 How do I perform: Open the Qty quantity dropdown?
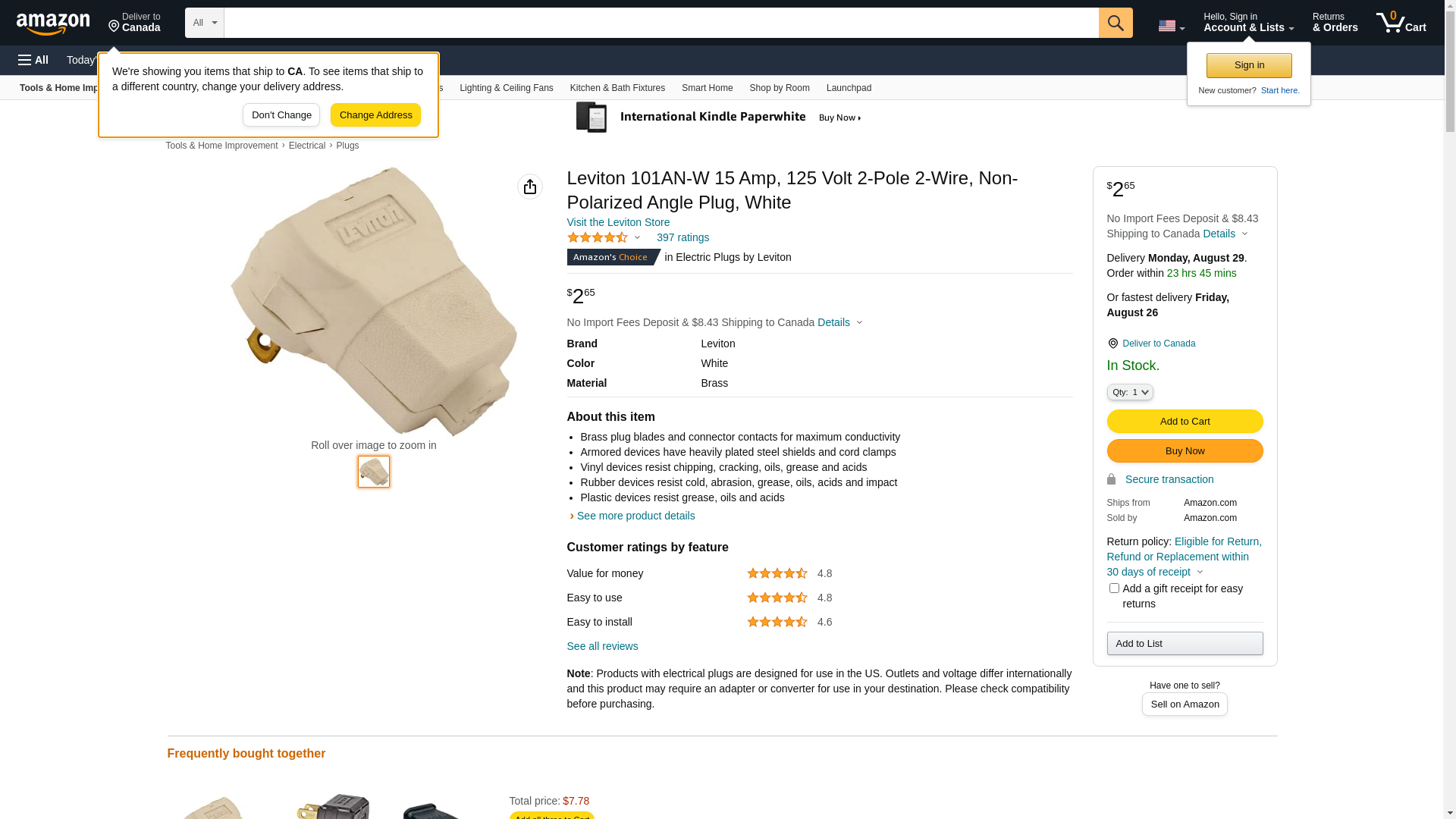1130,392
